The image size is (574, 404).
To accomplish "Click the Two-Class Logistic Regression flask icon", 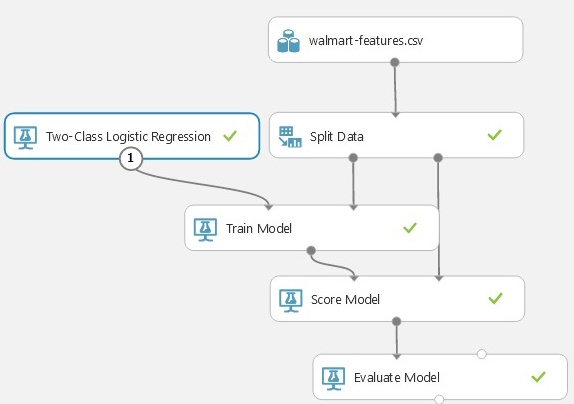I will [x=25, y=137].
